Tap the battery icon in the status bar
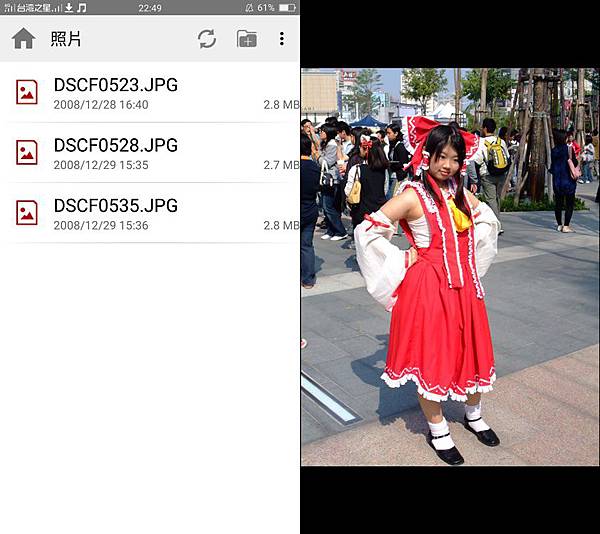 287,8
